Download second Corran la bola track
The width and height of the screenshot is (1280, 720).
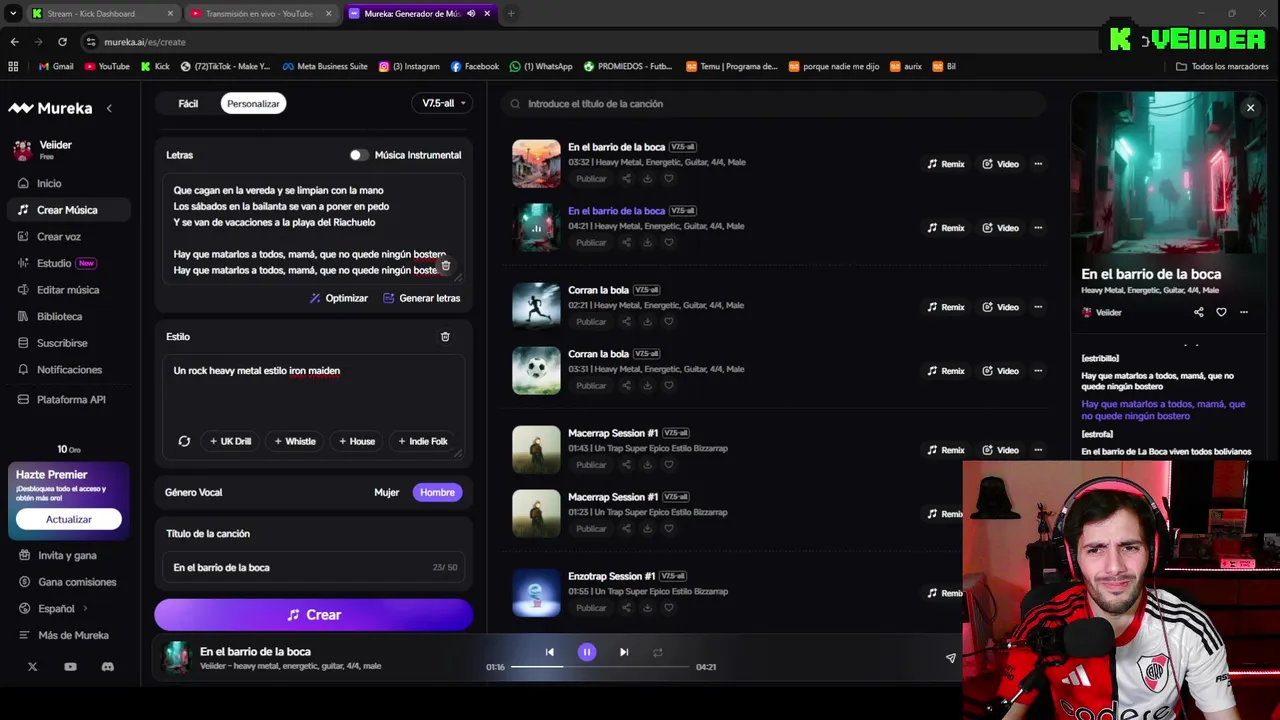click(x=647, y=386)
